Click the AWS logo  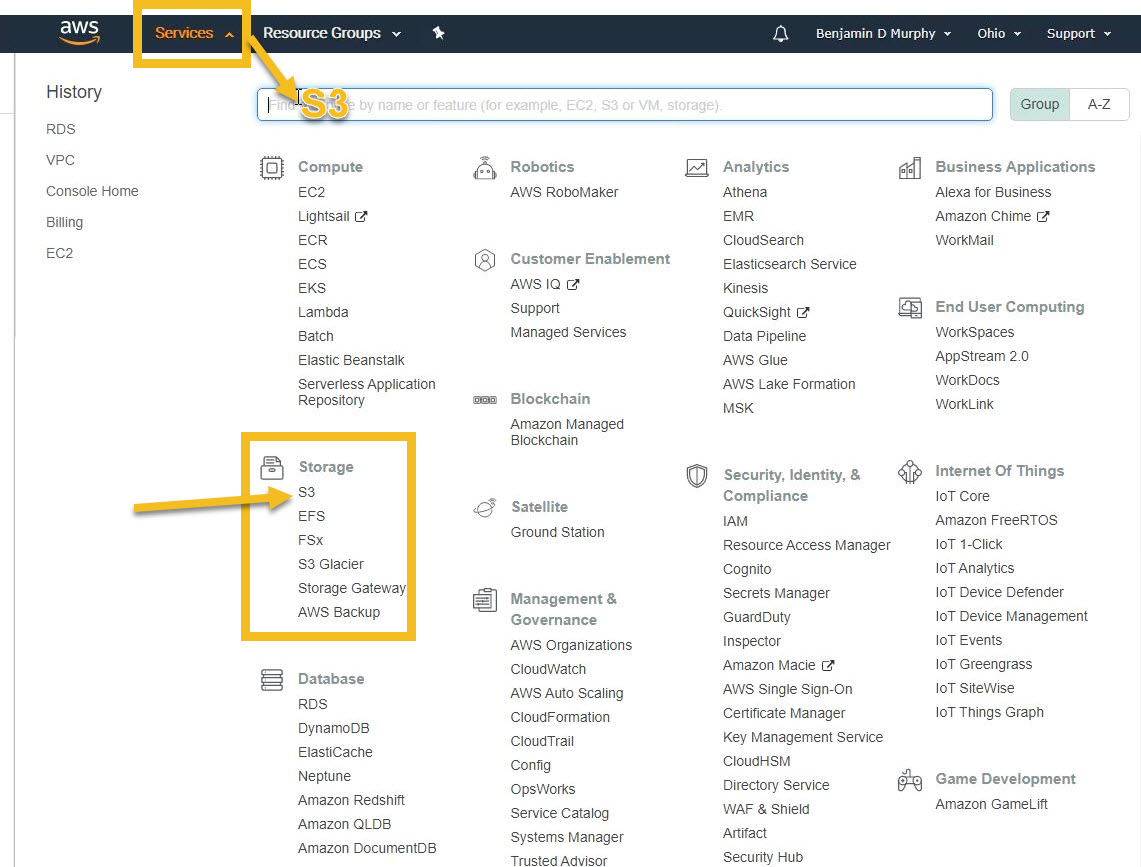[79, 33]
